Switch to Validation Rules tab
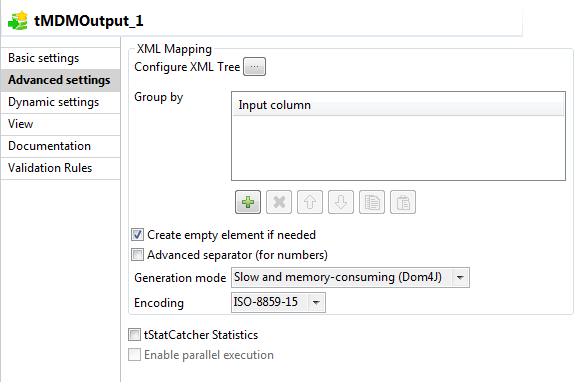The height and width of the screenshot is (382, 576). coord(60,168)
